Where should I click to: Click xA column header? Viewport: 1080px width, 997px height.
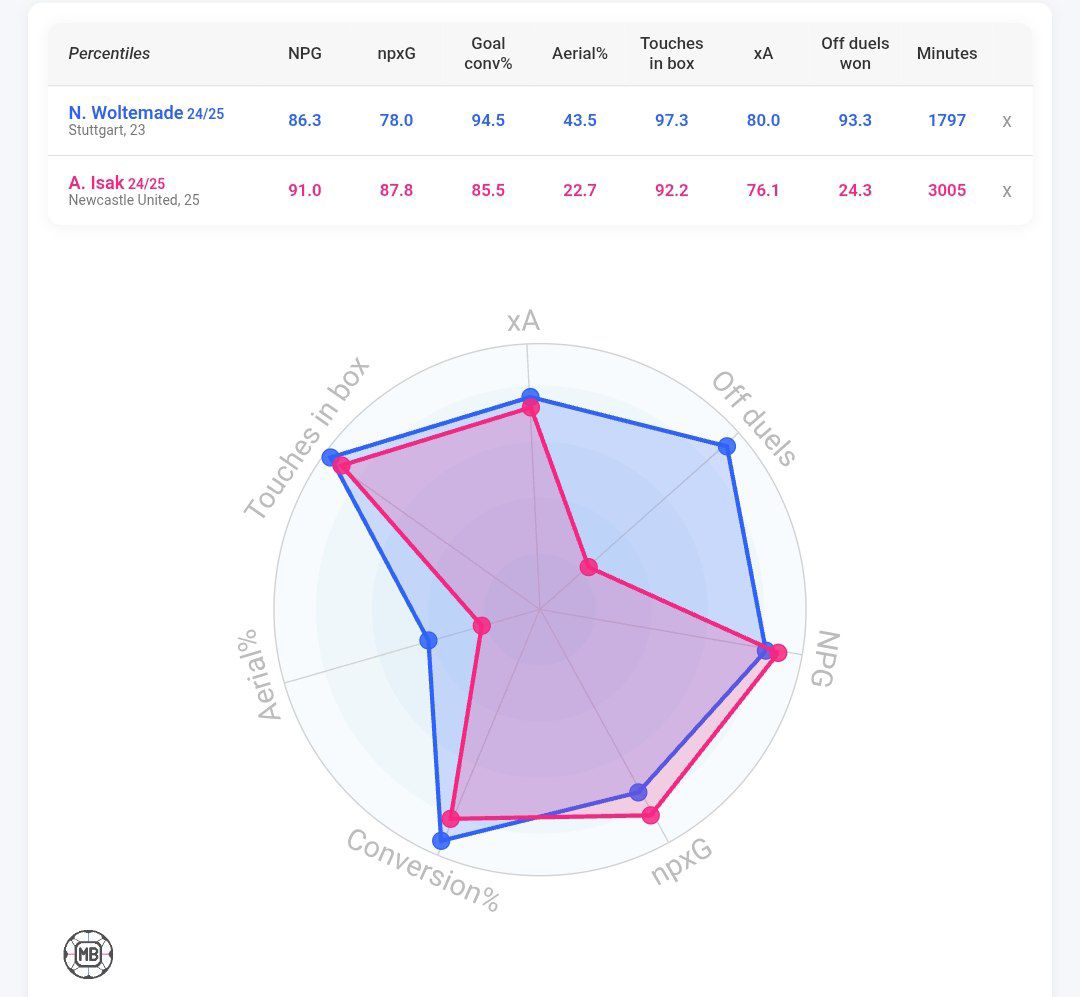[x=763, y=54]
